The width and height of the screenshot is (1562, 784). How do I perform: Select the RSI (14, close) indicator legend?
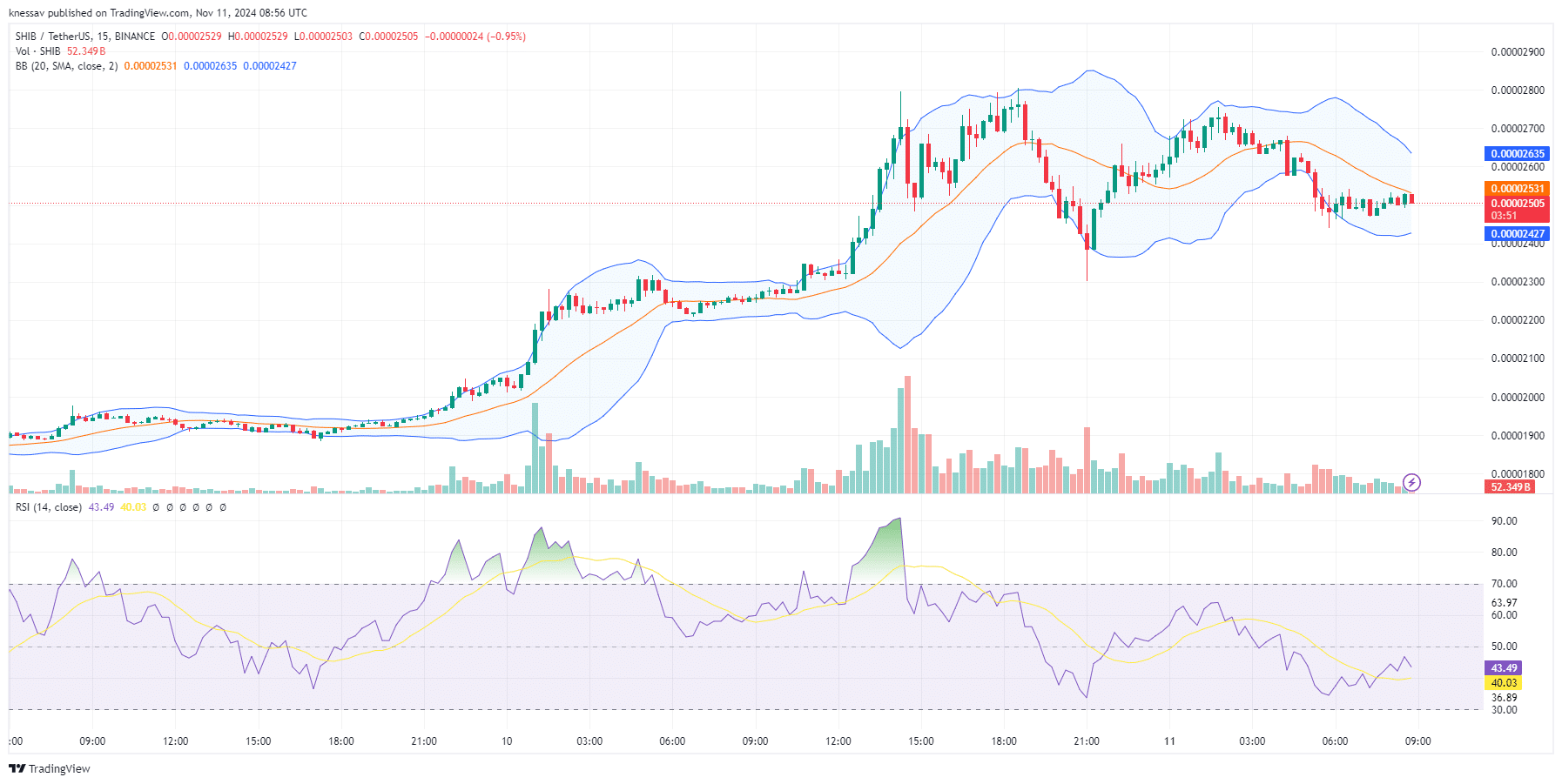click(49, 507)
